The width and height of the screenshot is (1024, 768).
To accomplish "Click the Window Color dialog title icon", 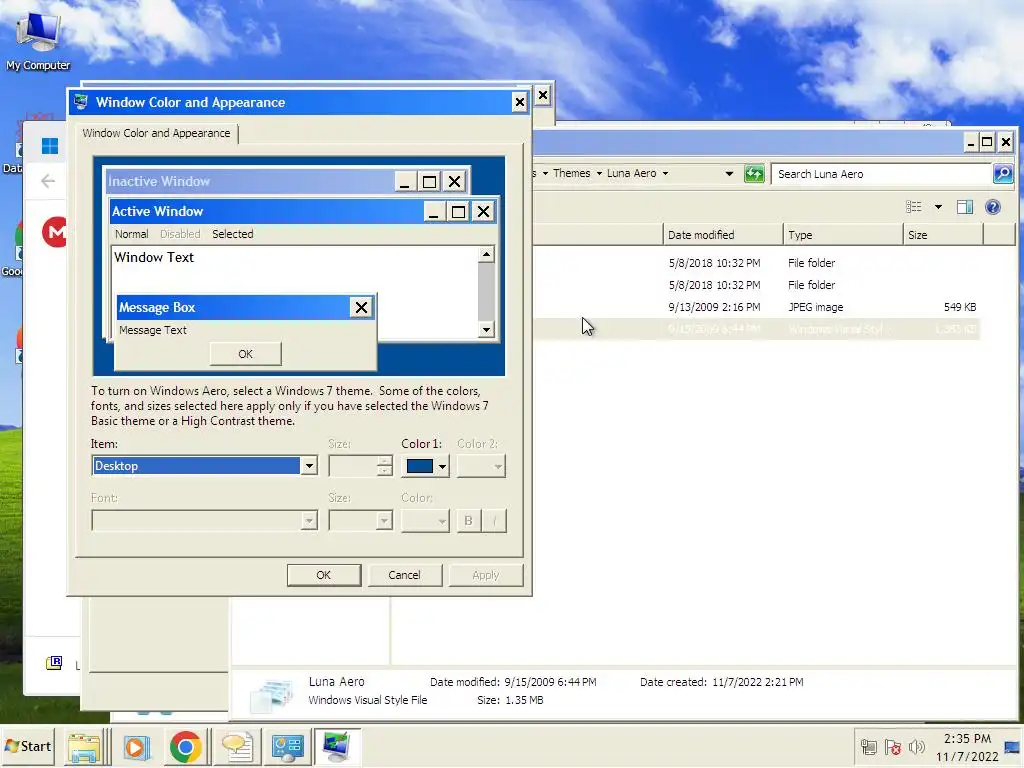I will [81, 102].
